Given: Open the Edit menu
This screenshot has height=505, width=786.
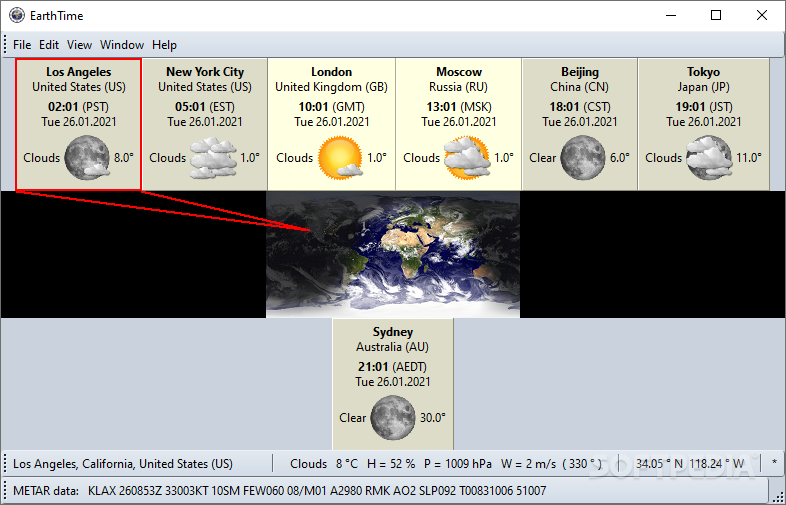Looking at the screenshot, I should click(x=49, y=45).
